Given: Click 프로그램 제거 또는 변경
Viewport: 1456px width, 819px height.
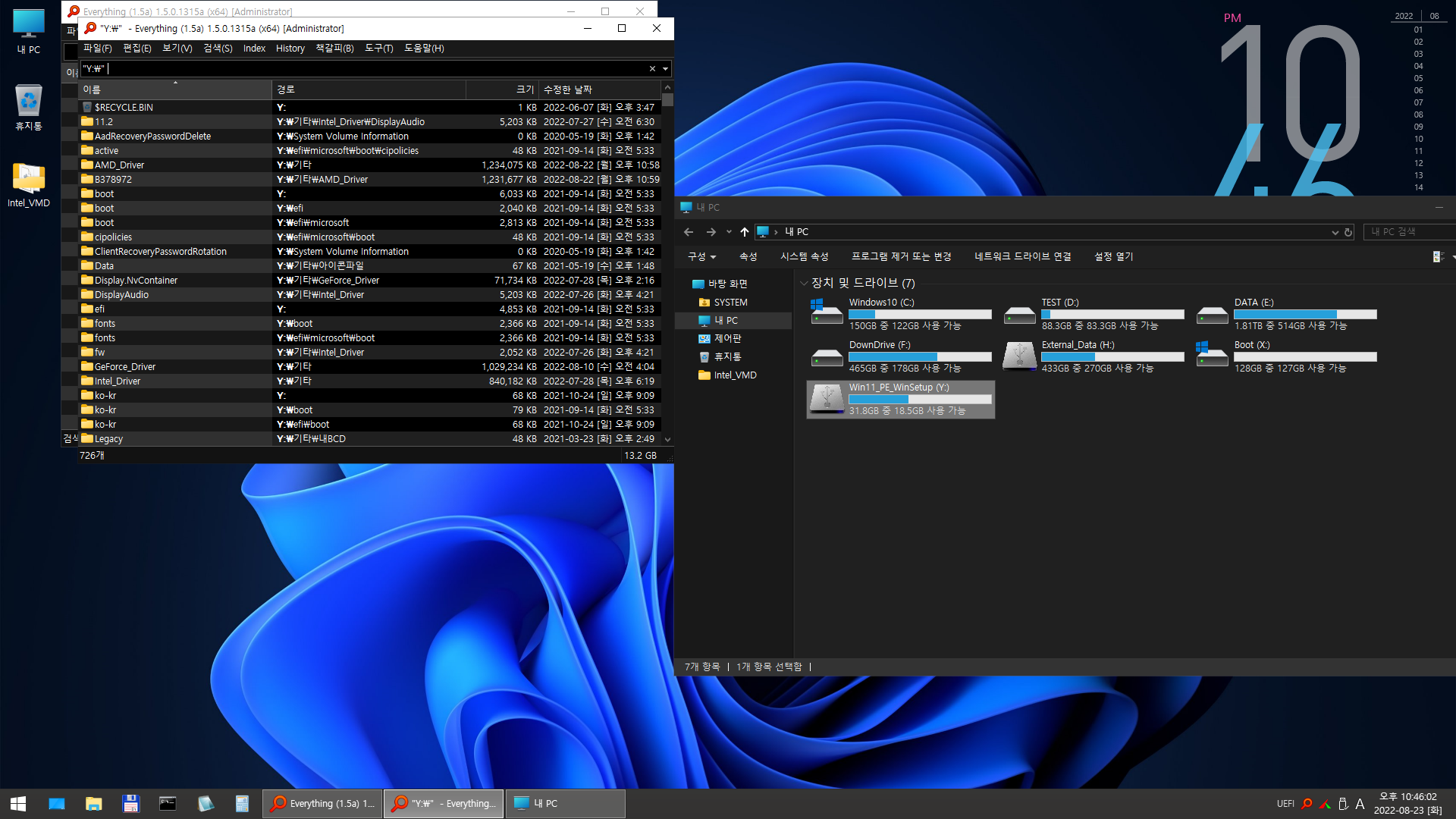Looking at the screenshot, I should point(901,257).
